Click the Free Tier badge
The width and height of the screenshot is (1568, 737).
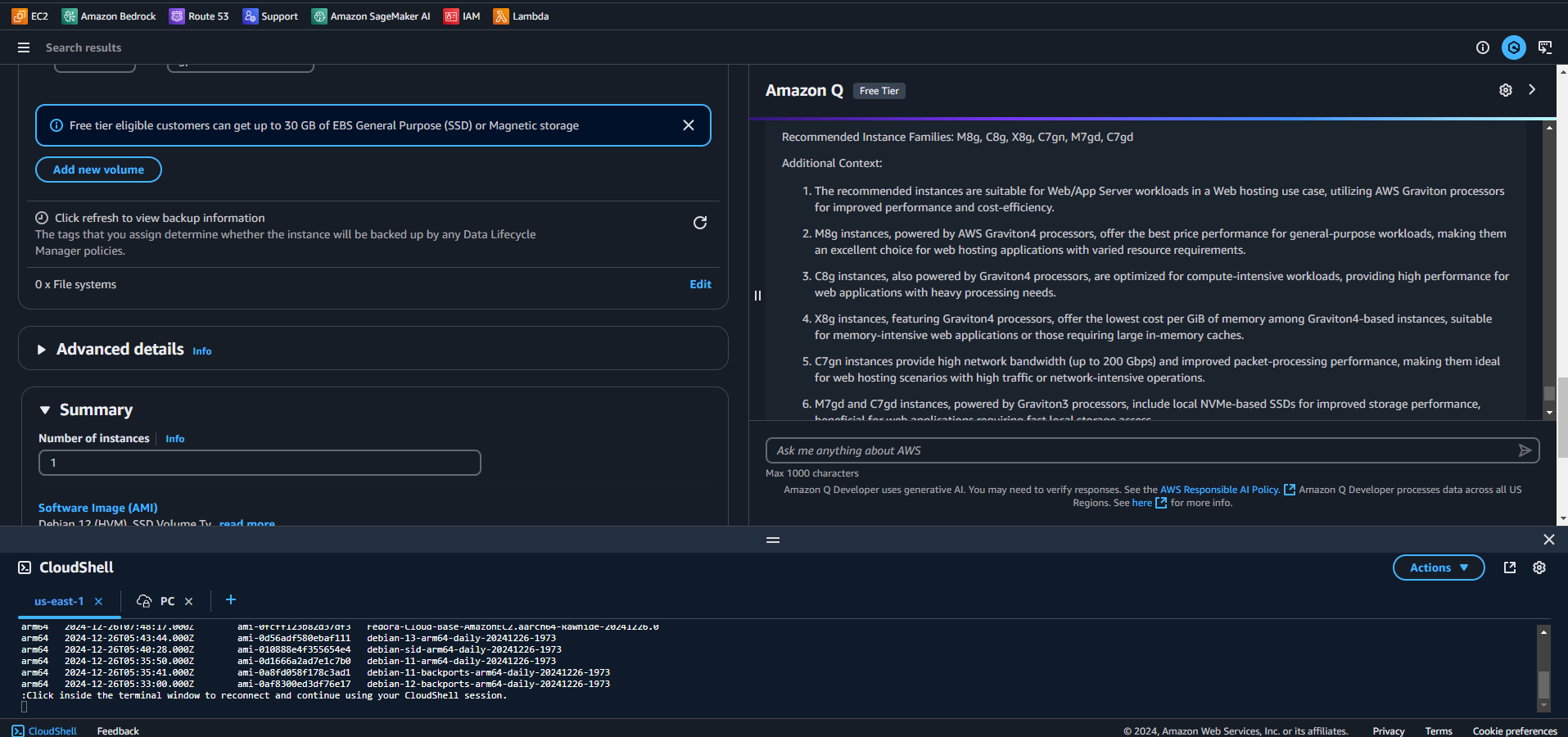879,91
